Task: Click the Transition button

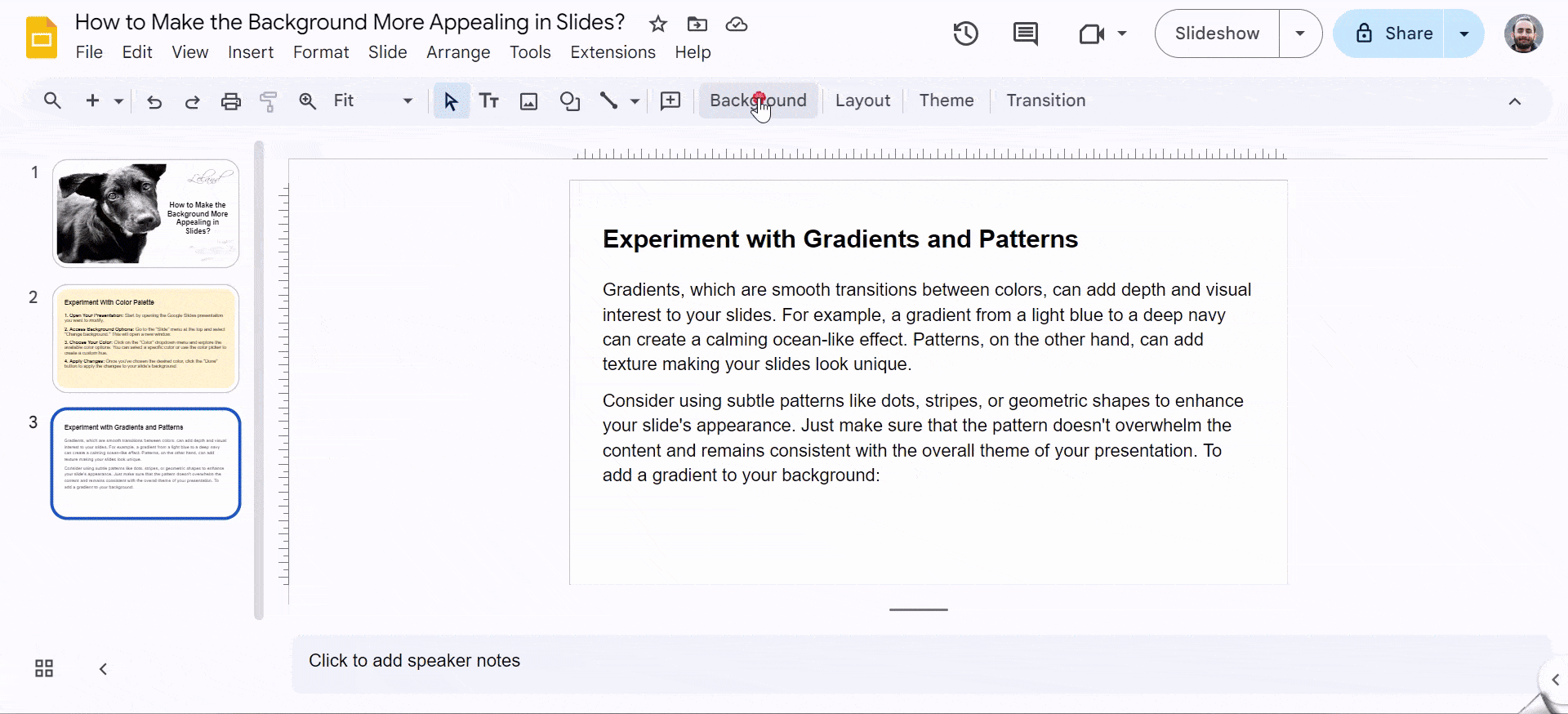Action: (1045, 100)
